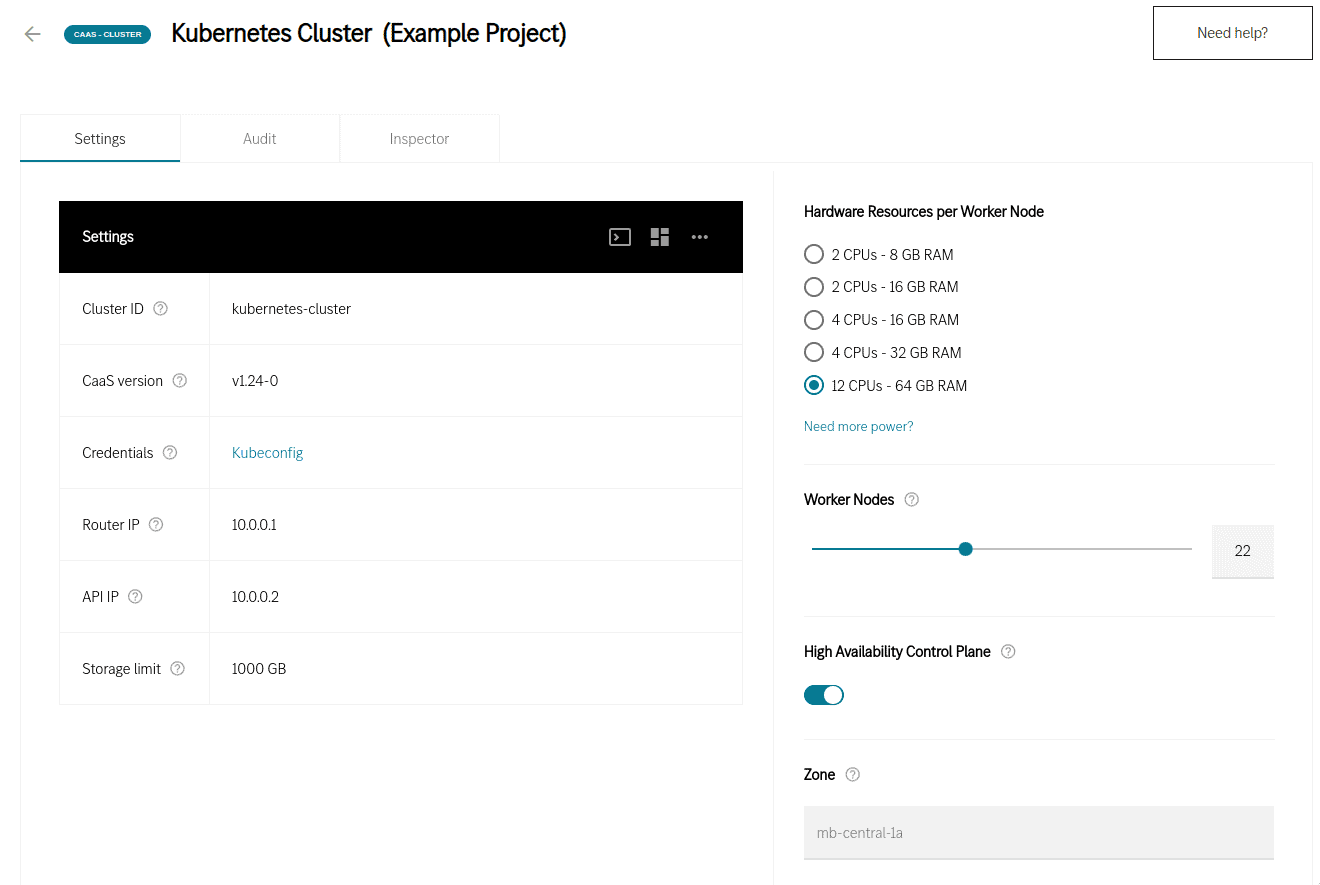Image resolution: width=1320 pixels, height=885 pixels.
Task: Click the back arrow at top left
Action: tap(32, 33)
